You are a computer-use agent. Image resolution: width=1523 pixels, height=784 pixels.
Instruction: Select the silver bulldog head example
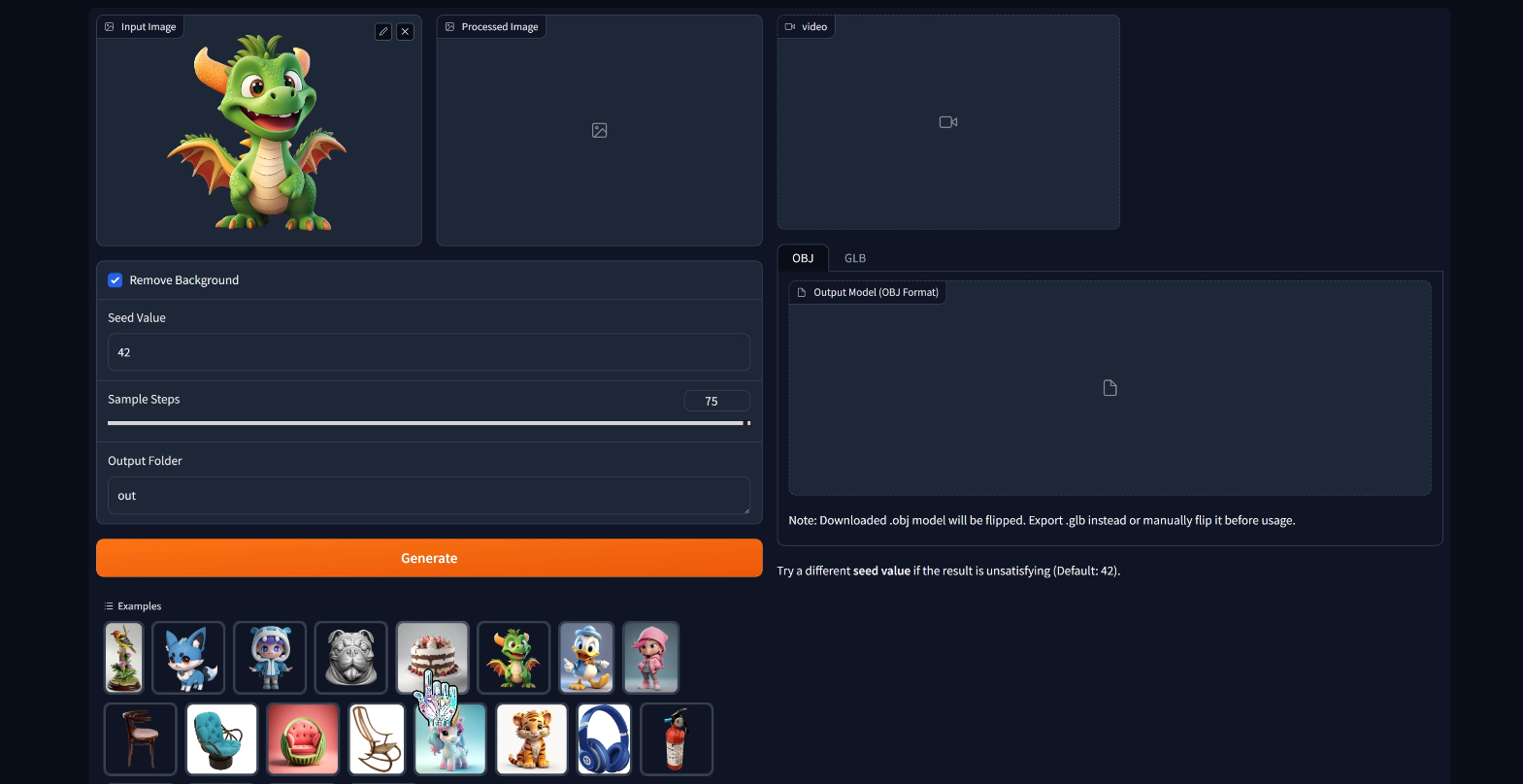[351, 658]
